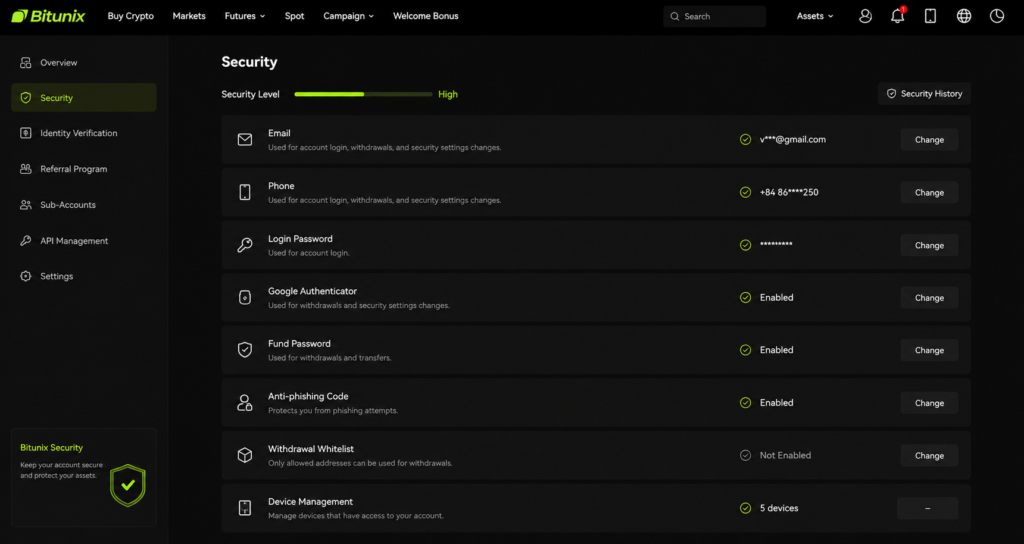Click the "High" security level label
The width and height of the screenshot is (1024, 544).
point(448,94)
